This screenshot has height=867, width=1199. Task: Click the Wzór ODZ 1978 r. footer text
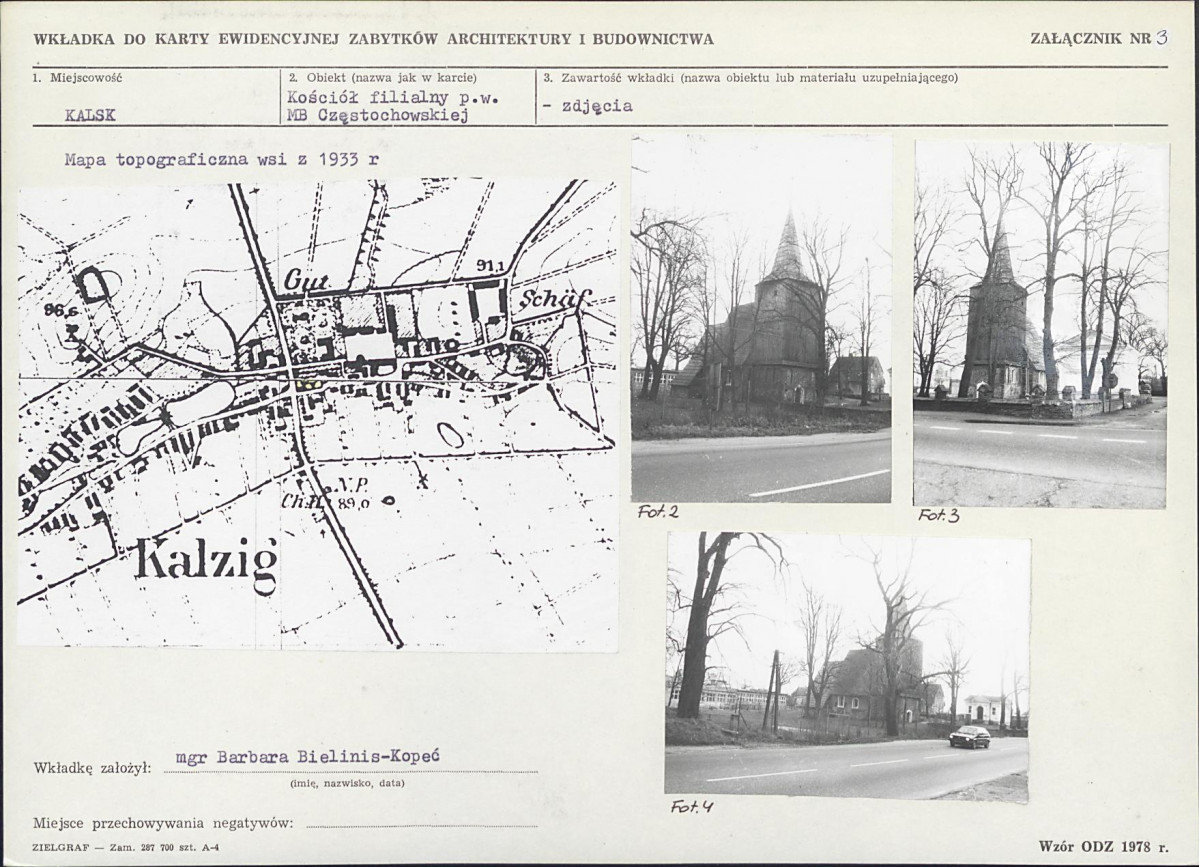click(x=1103, y=846)
